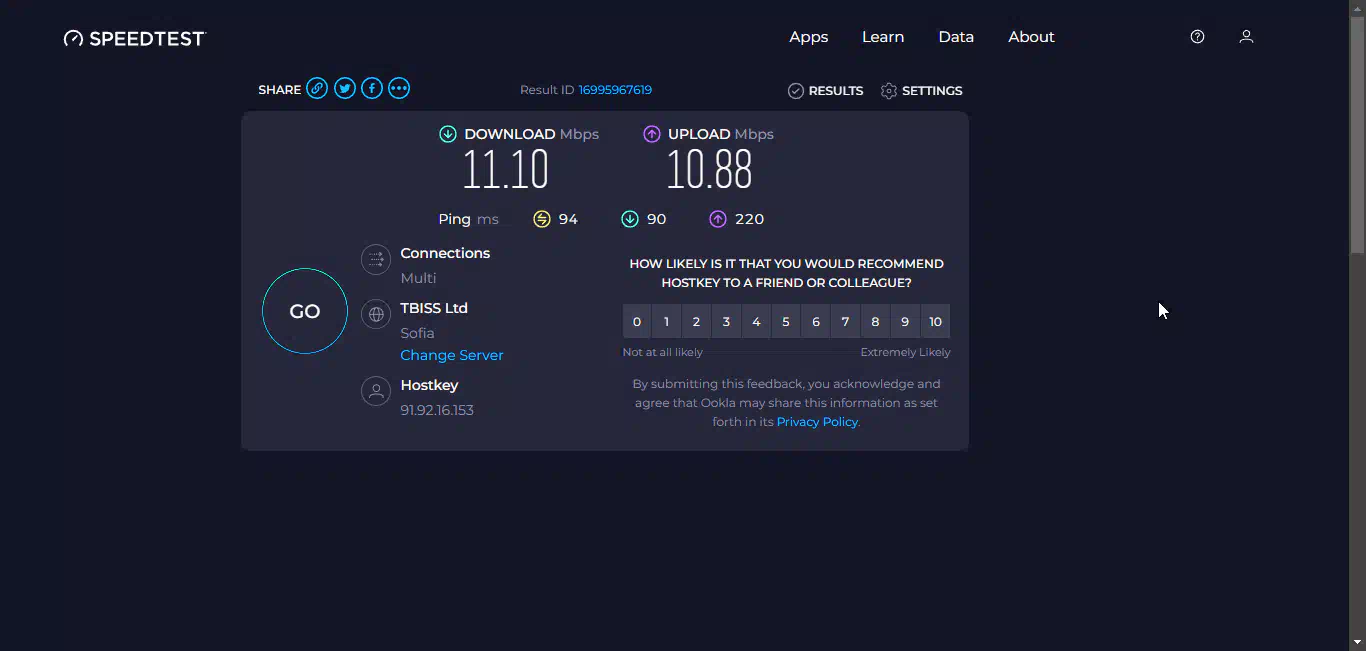Click the page vertical scrollbar thumb
The height and width of the screenshot is (651, 1366).
1357,135
